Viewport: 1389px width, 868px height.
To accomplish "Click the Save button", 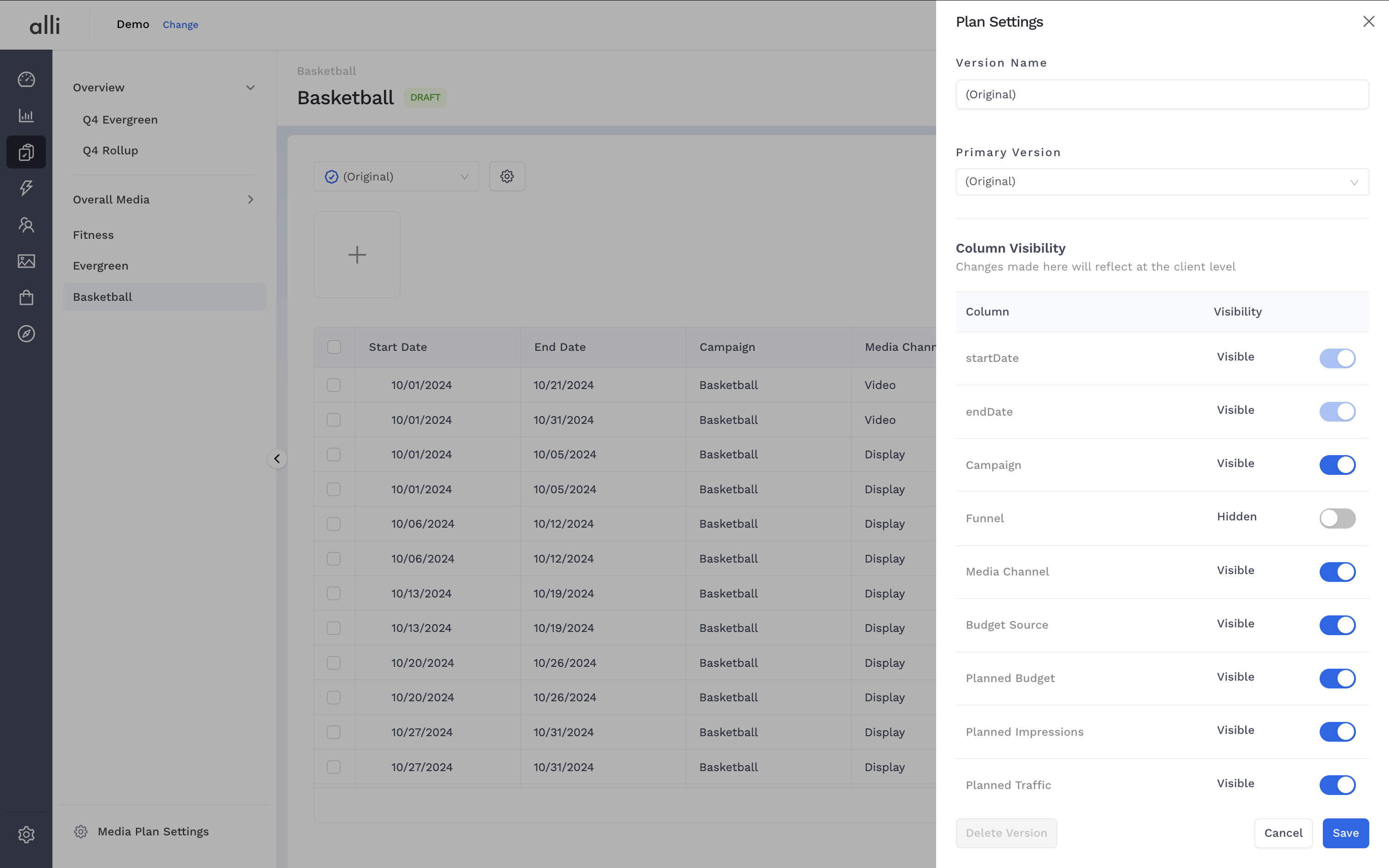I will (1345, 833).
